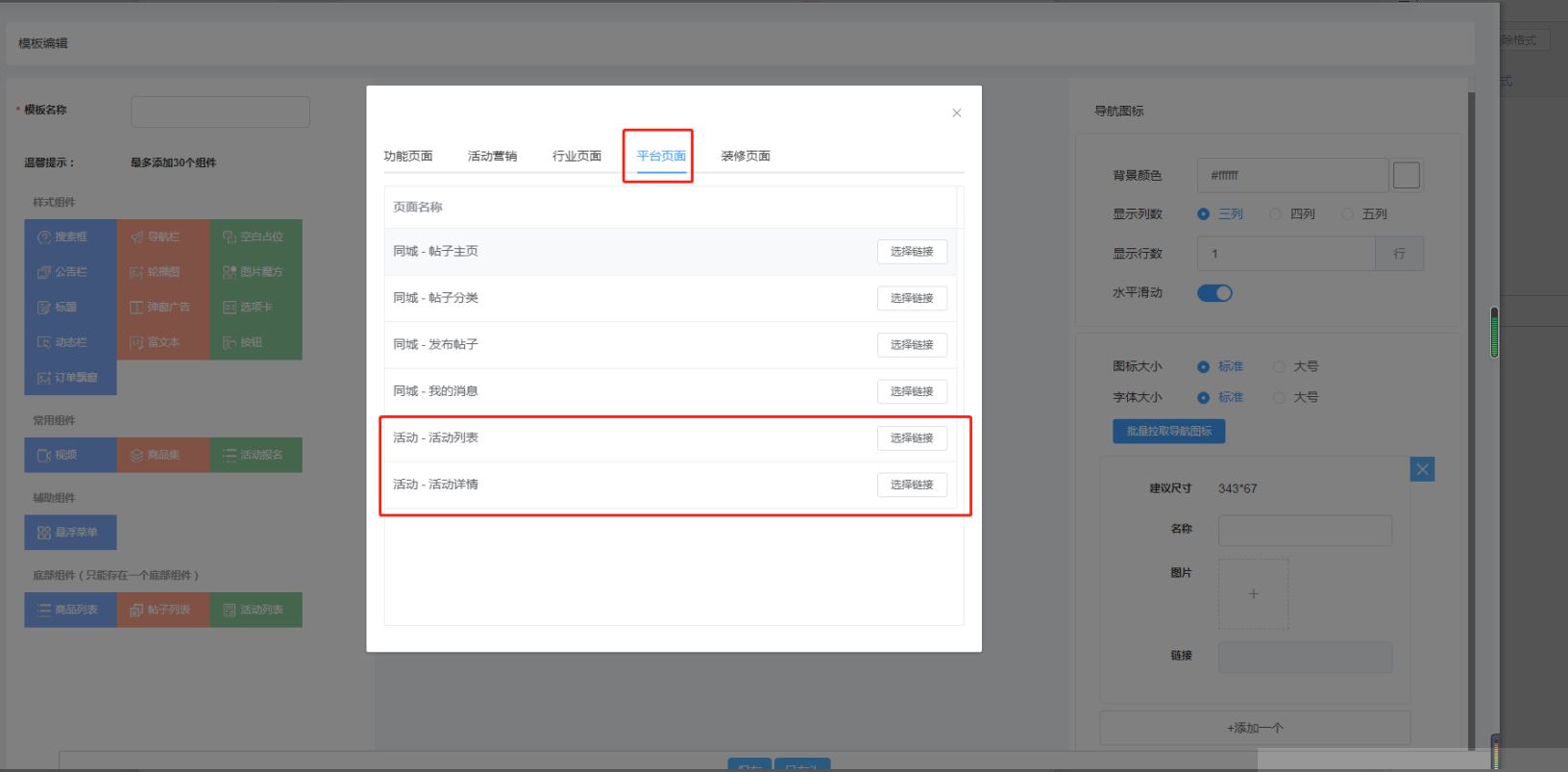Screen dimensions: 1568x772
Task: Click 选择链接 for 活动 - 活动列表
Action: tap(912, 438)
